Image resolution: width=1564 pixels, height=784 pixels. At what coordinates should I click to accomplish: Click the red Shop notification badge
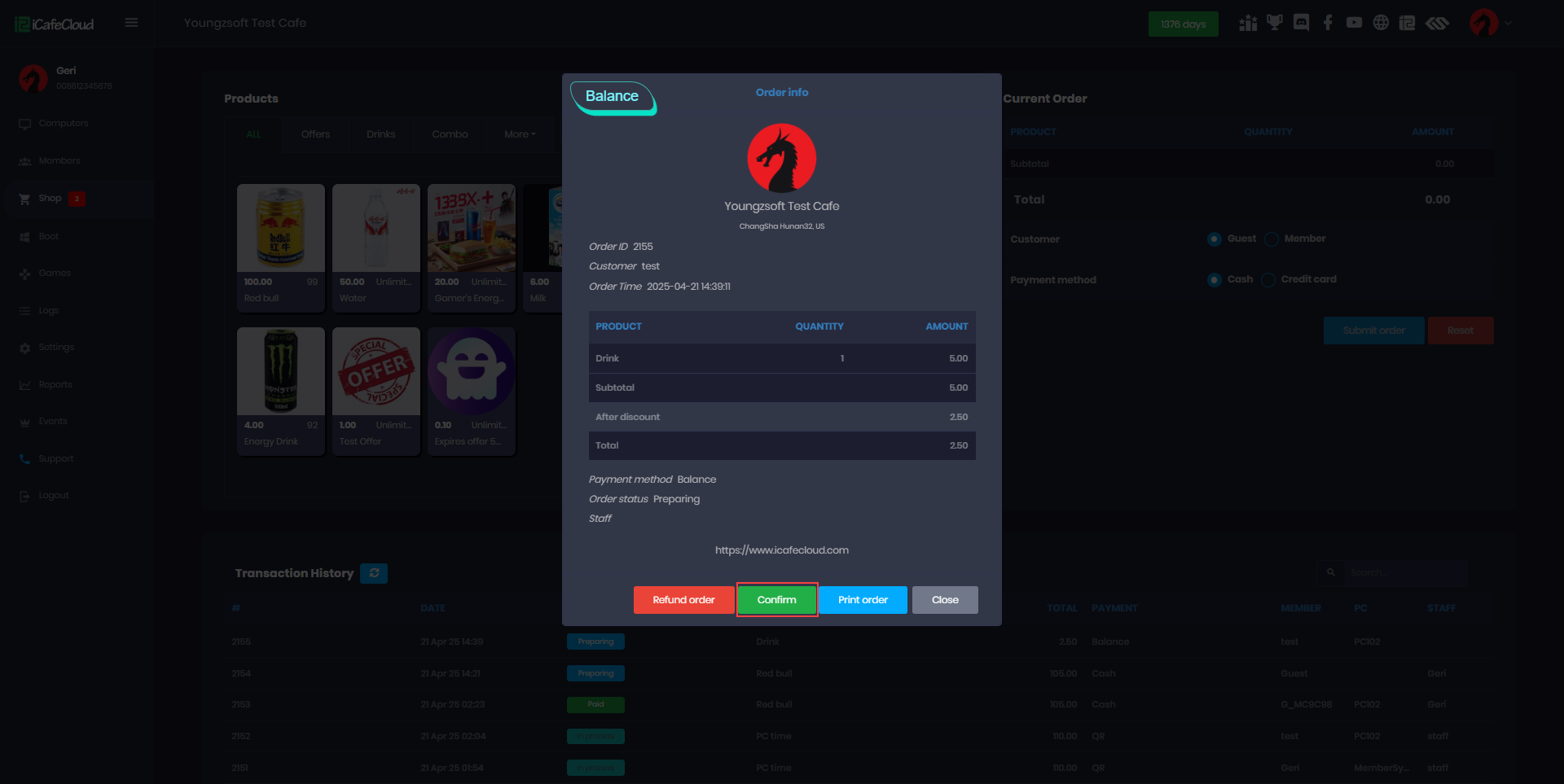tap(77, 199)
